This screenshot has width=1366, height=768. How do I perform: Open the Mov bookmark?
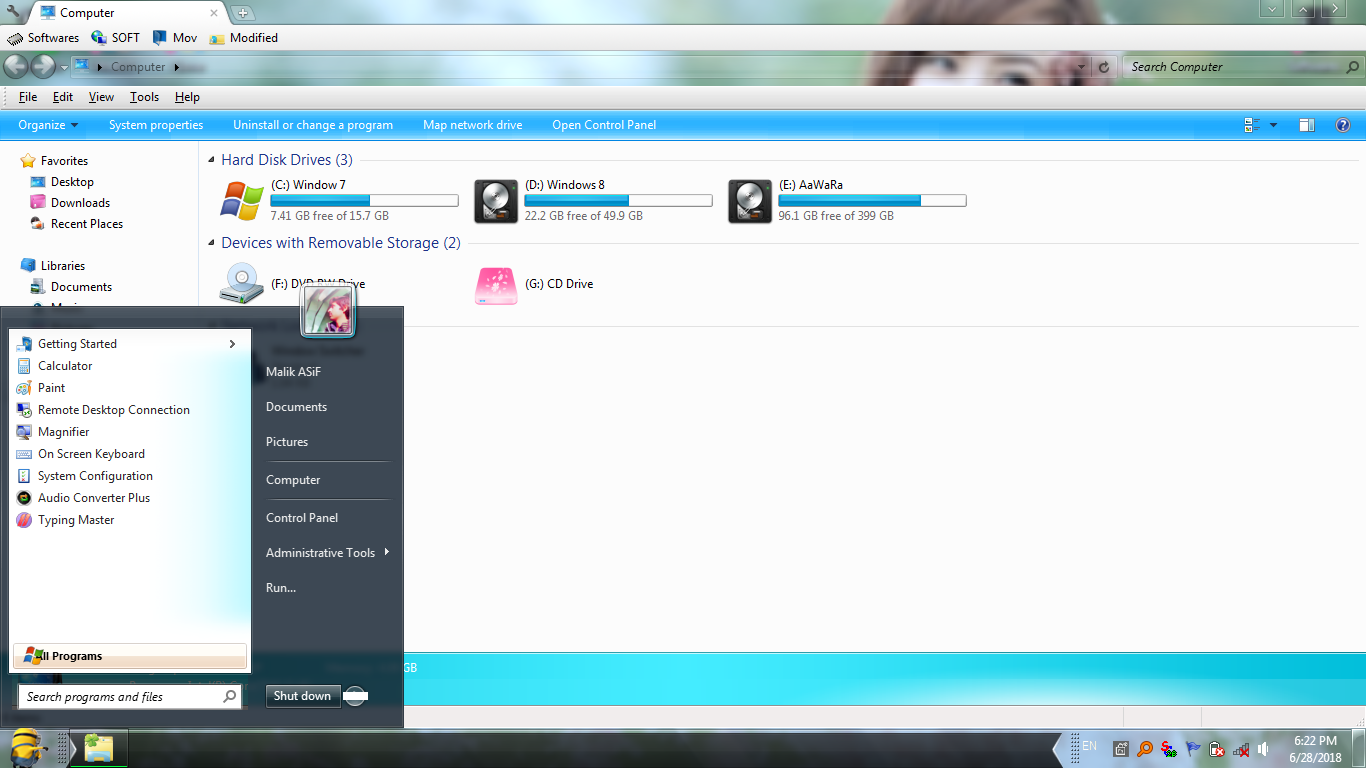[x=175, y=38]
